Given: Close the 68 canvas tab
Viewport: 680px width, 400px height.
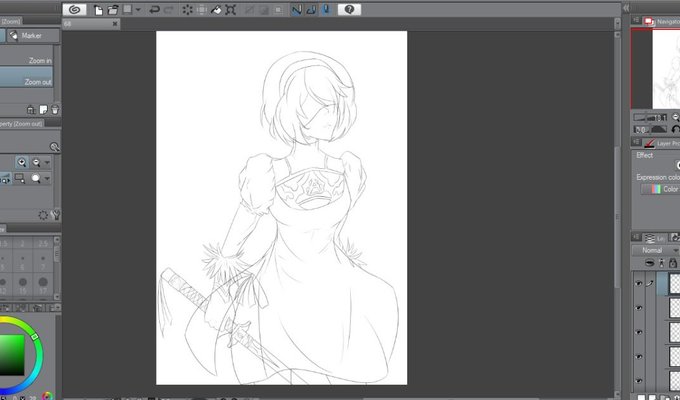Looking at the screenshot, I should tap(115, 24).
